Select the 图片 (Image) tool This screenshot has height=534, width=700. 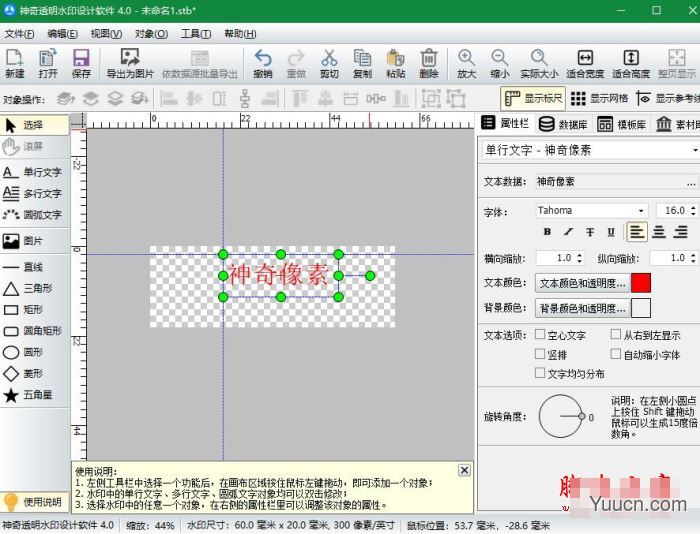click(34, 241)
